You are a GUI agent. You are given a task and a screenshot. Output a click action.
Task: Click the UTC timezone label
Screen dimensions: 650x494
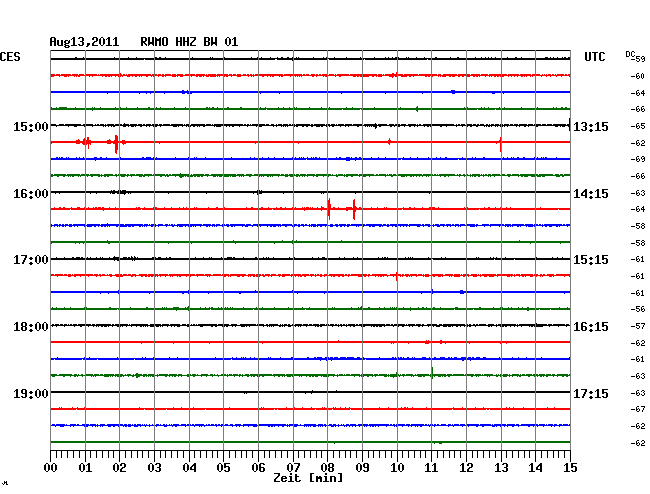point(594,57)
